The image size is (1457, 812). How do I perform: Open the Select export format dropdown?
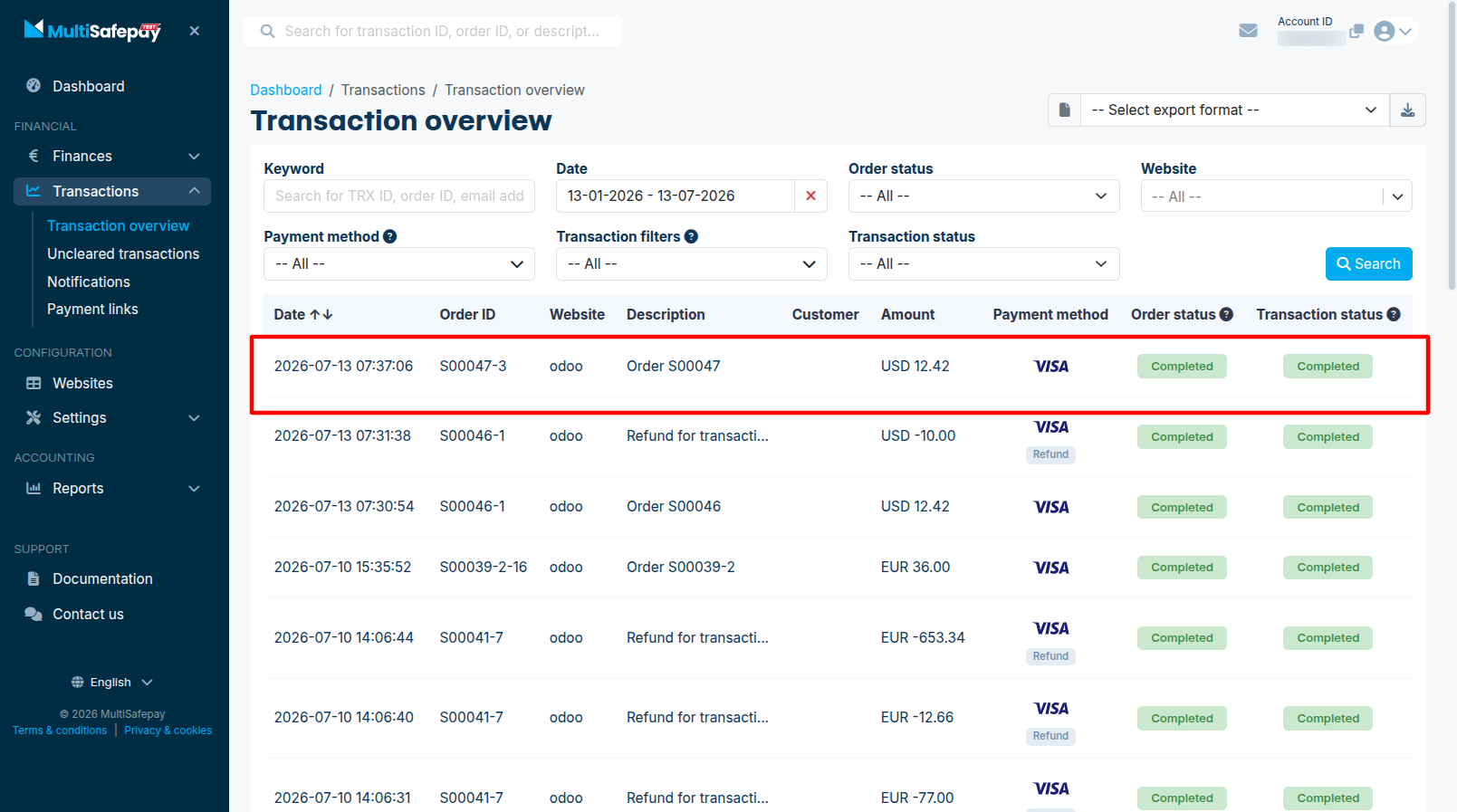pyautogui.click(x=1235, y=110)
